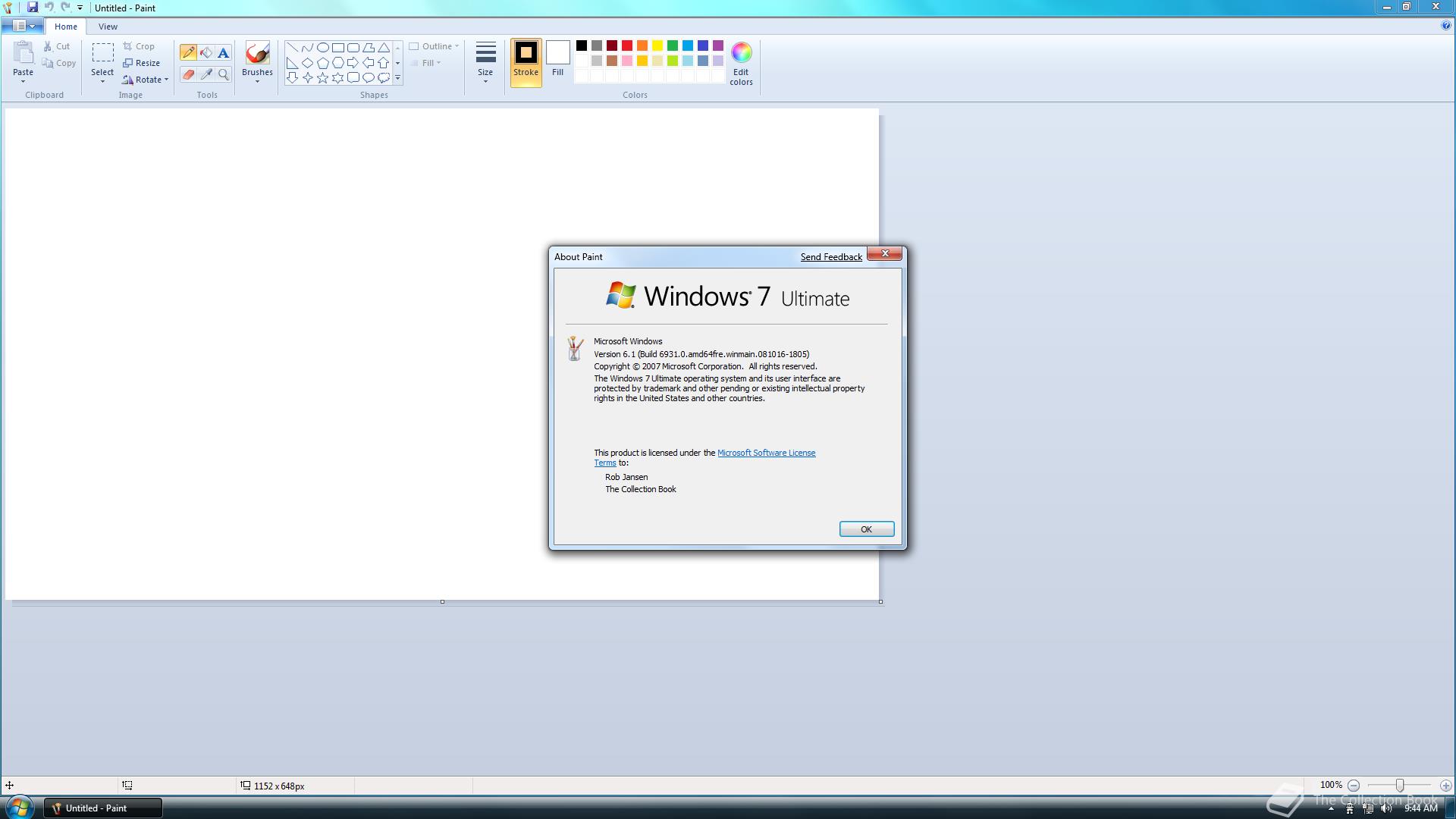The width and height of the screenshot is (1456, 819).
Task: Click the Copy button
Action: click(x=59, y=63)
